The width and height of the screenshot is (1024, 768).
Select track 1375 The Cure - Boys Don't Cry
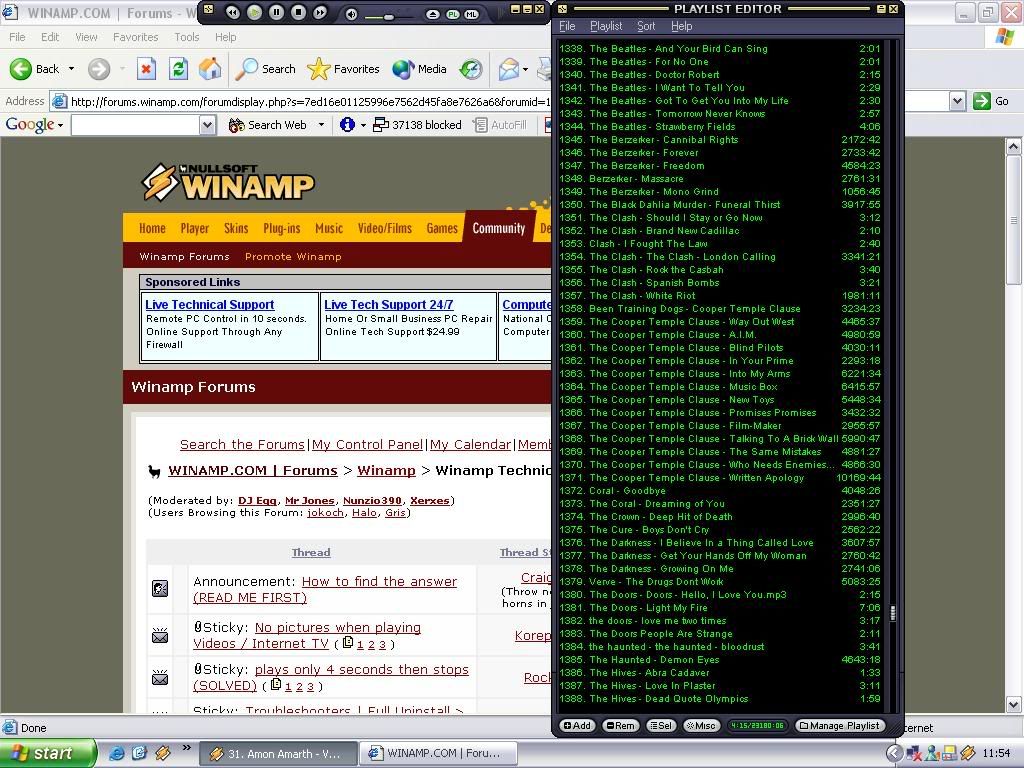[720, 530]
